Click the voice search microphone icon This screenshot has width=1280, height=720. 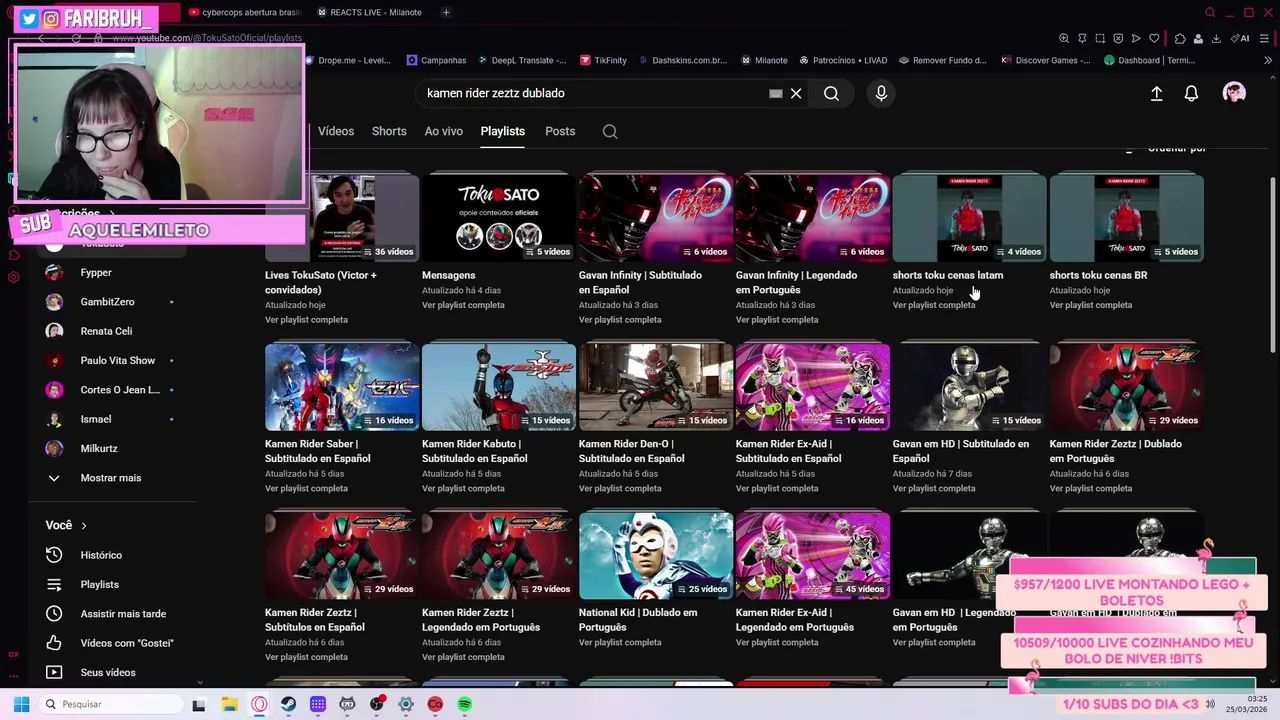(881, 93)
